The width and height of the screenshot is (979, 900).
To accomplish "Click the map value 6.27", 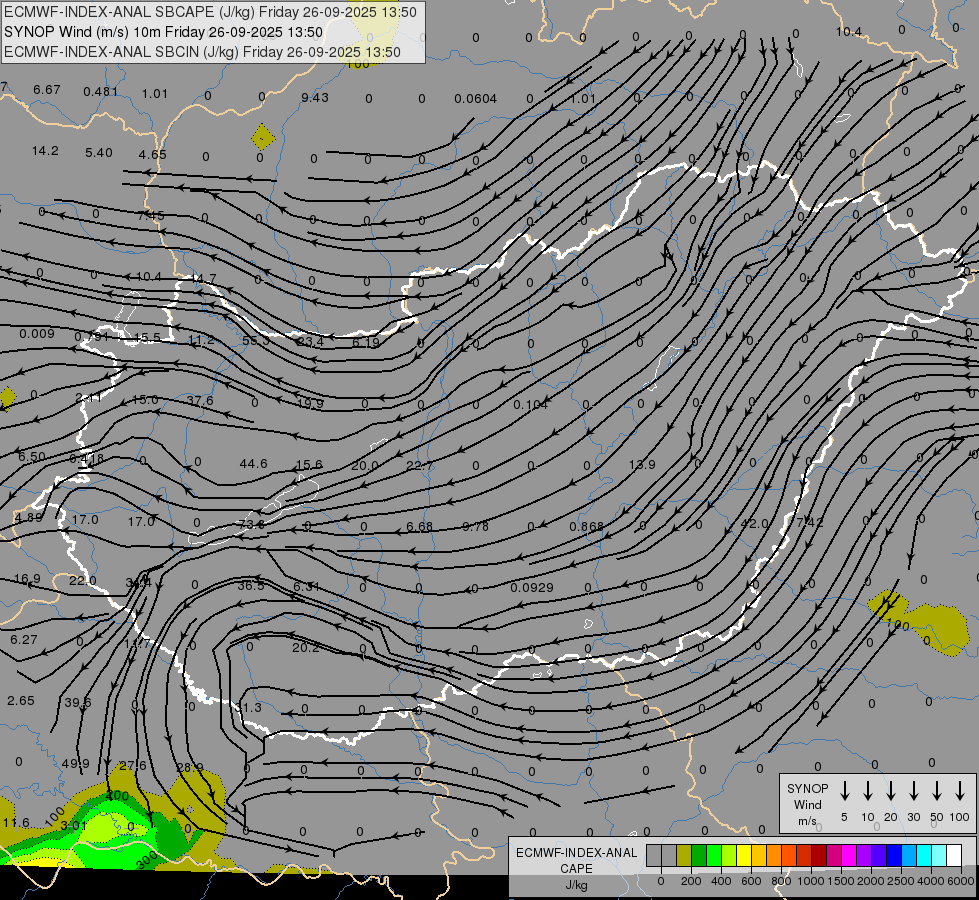I will (24, 639).
